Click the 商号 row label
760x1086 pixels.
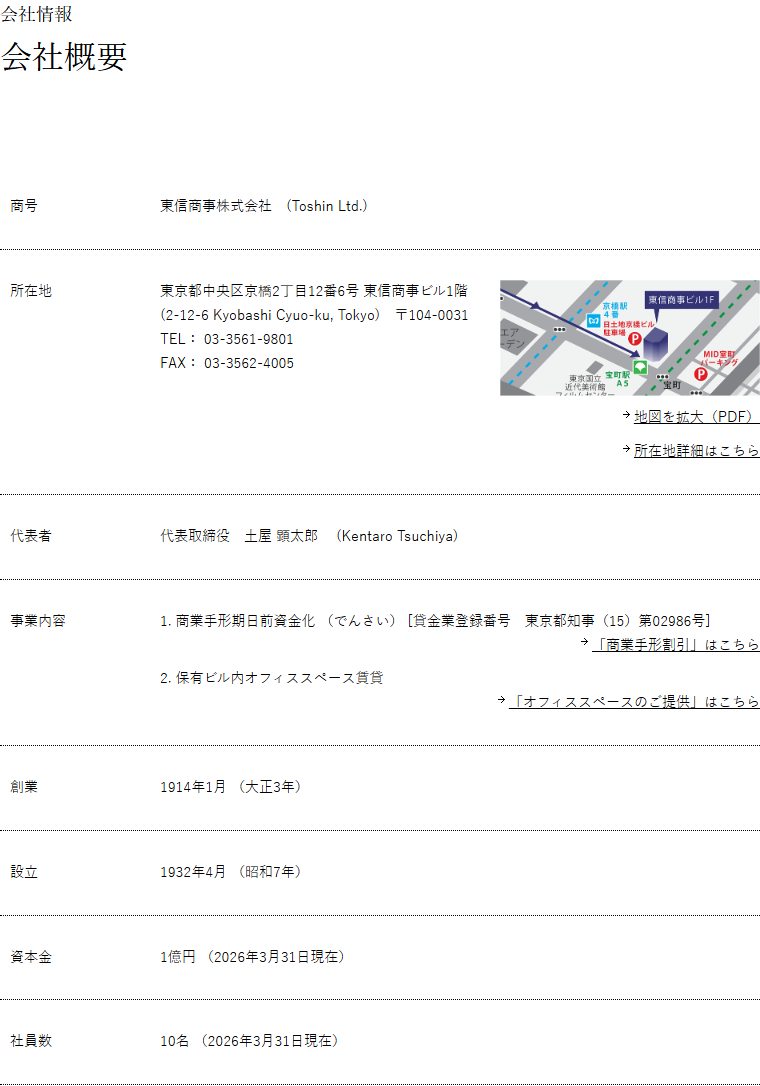[24, 206]
